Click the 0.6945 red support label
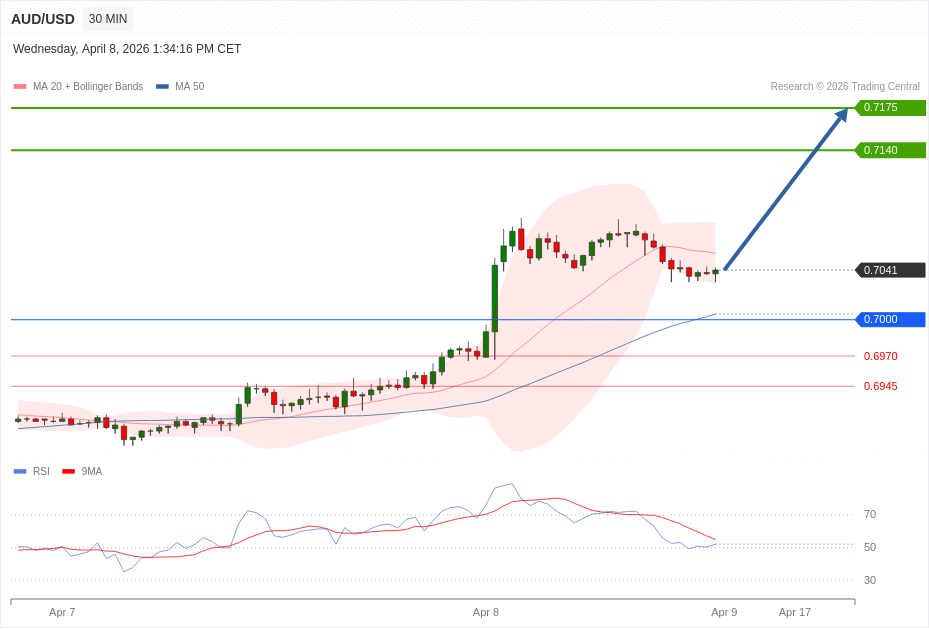Viewport: 929px width, 629px height. [x=880, y=386]
